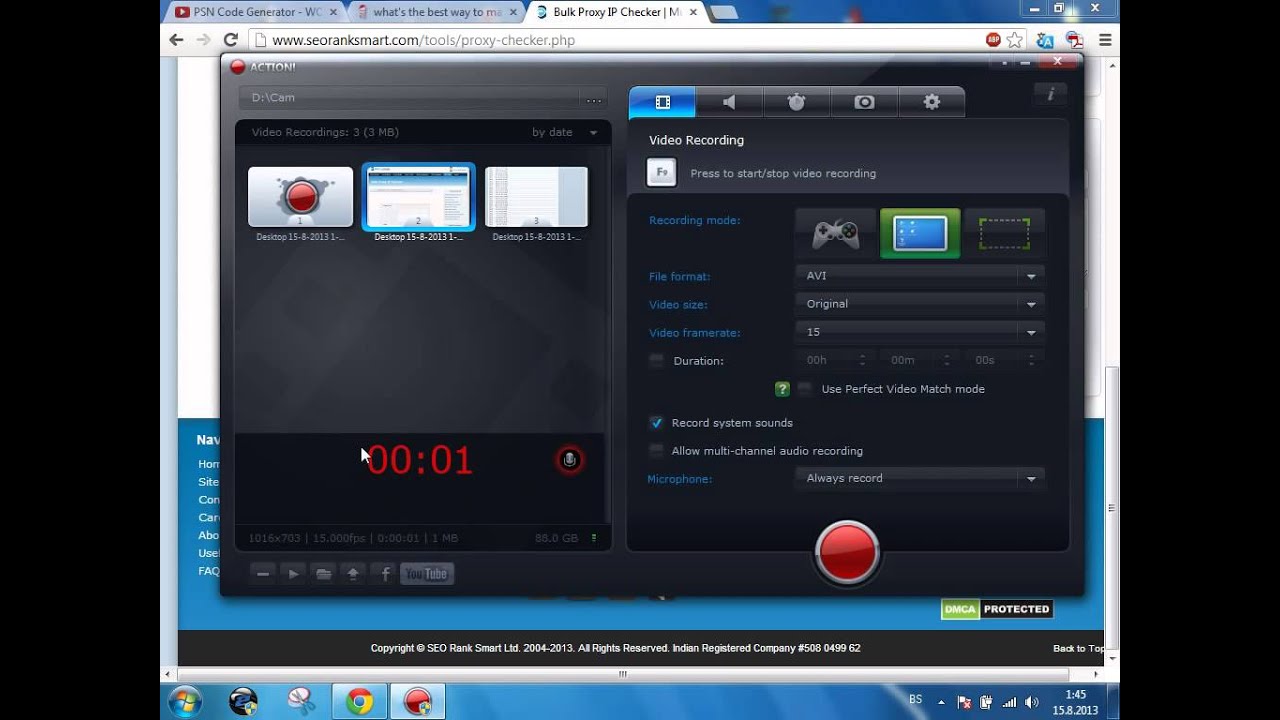Open the audio speaker tab

(729, 102)
